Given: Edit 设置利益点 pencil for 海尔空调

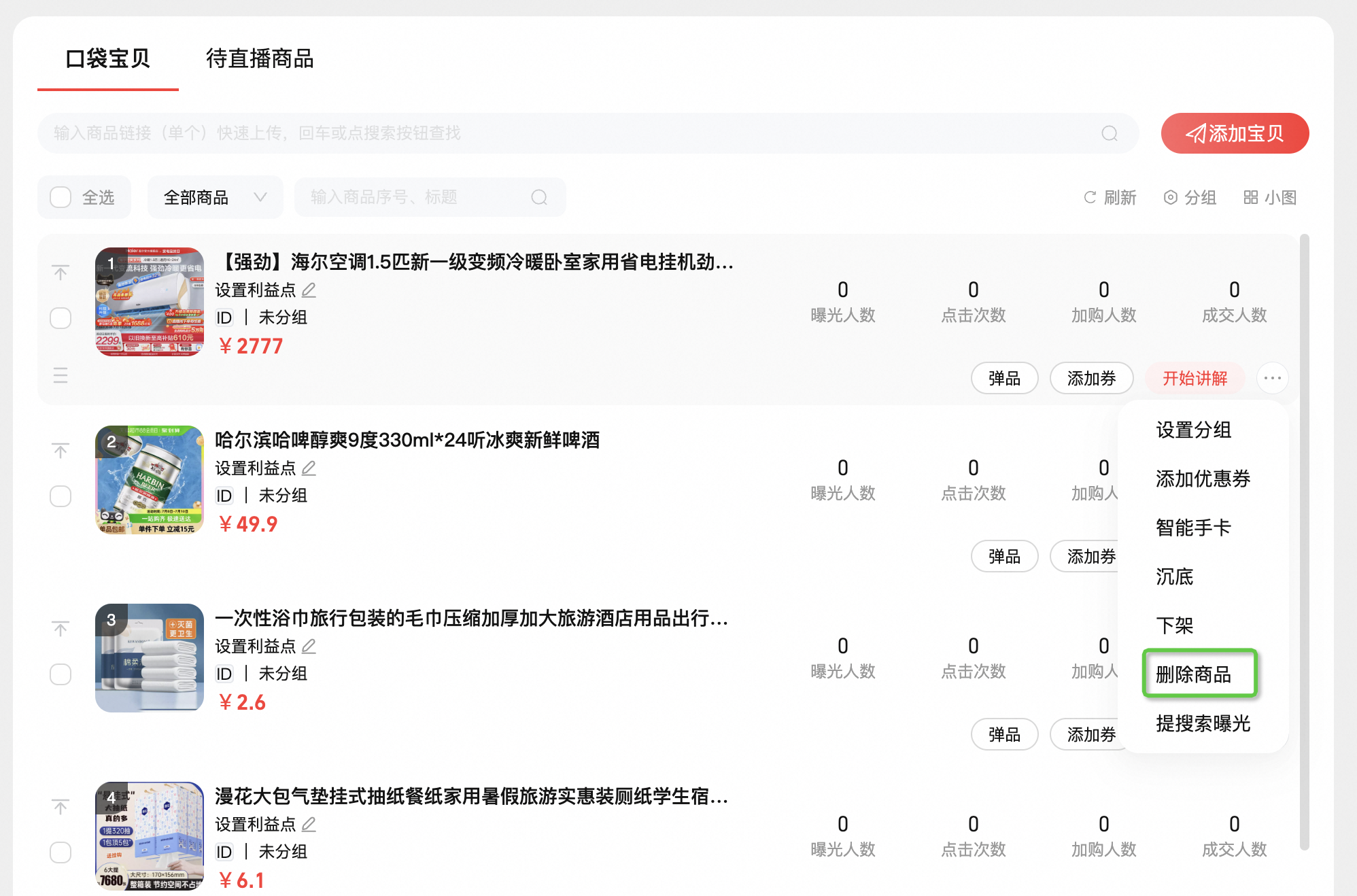Looking at the screenshot, I should (x=309, y=290).
